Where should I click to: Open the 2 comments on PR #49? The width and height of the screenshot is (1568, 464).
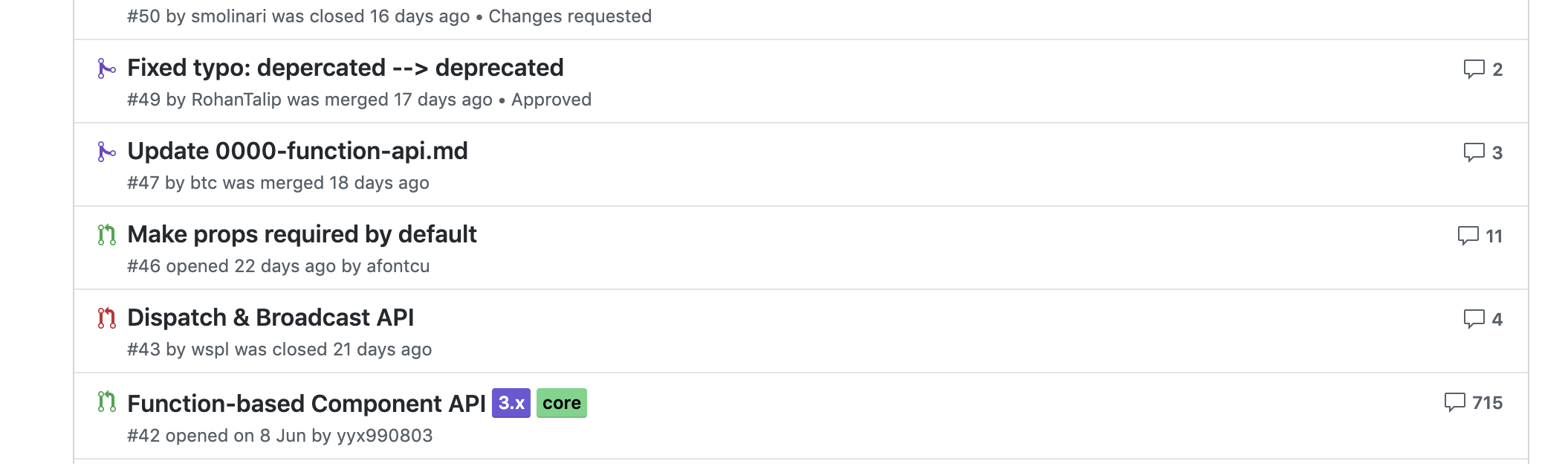1482,68
